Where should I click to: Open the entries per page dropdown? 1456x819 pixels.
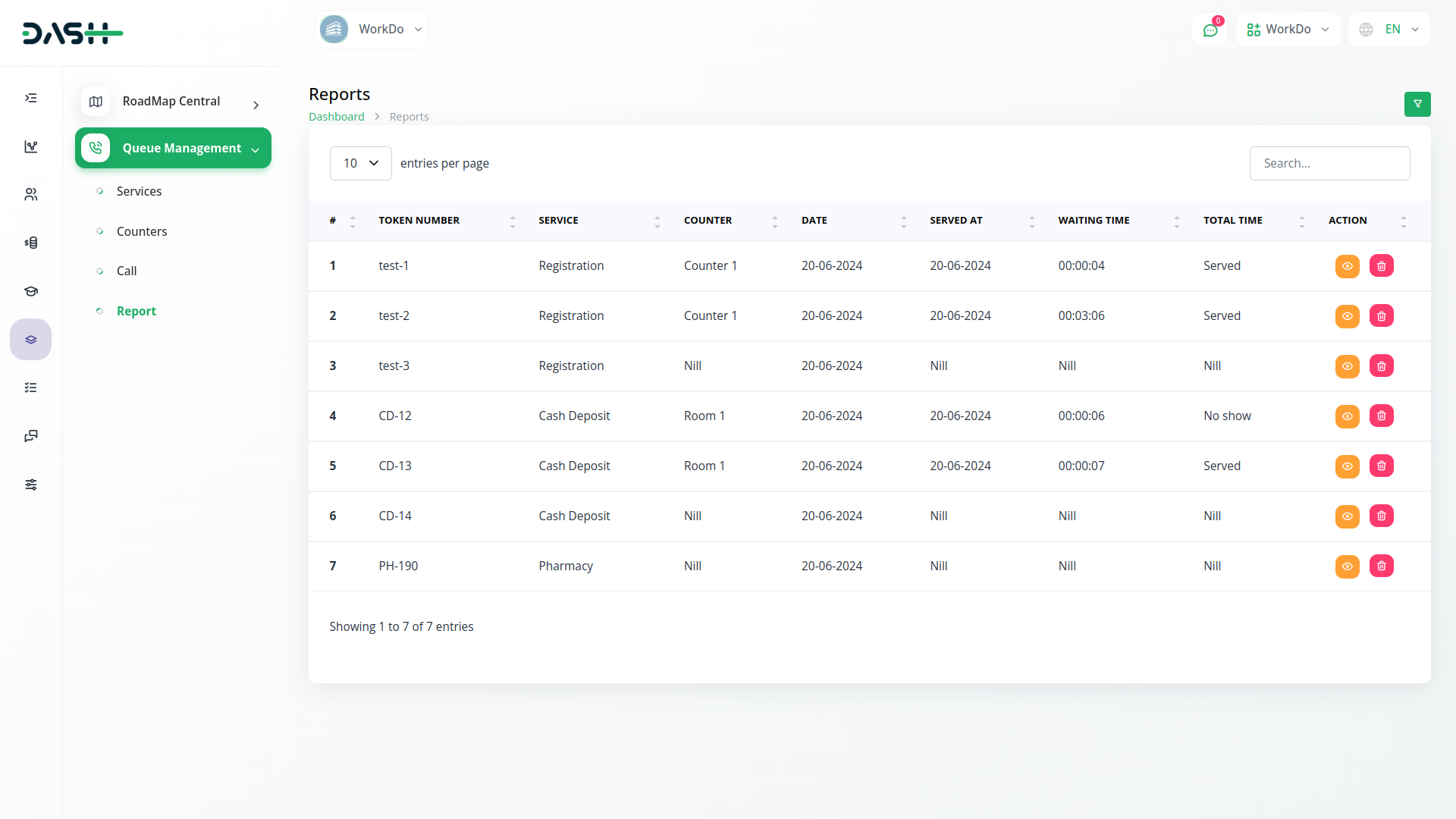click(360, 163)
